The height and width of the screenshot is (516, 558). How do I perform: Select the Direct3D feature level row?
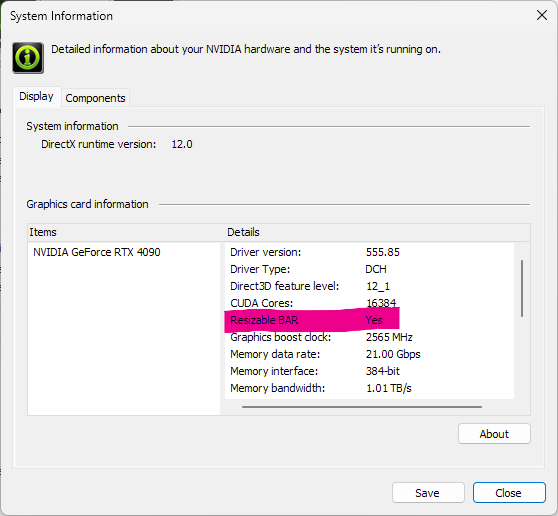(369, 286)
